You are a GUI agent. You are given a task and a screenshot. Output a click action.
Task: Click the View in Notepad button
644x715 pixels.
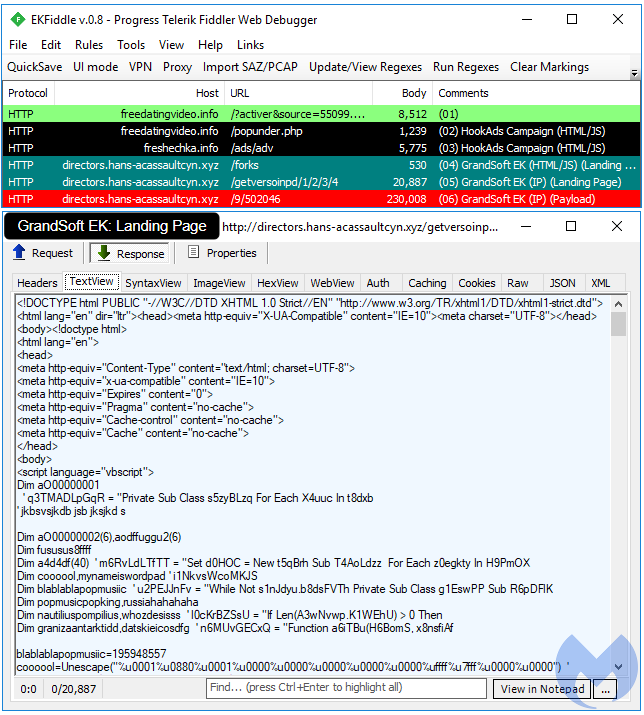pos(542,689)
